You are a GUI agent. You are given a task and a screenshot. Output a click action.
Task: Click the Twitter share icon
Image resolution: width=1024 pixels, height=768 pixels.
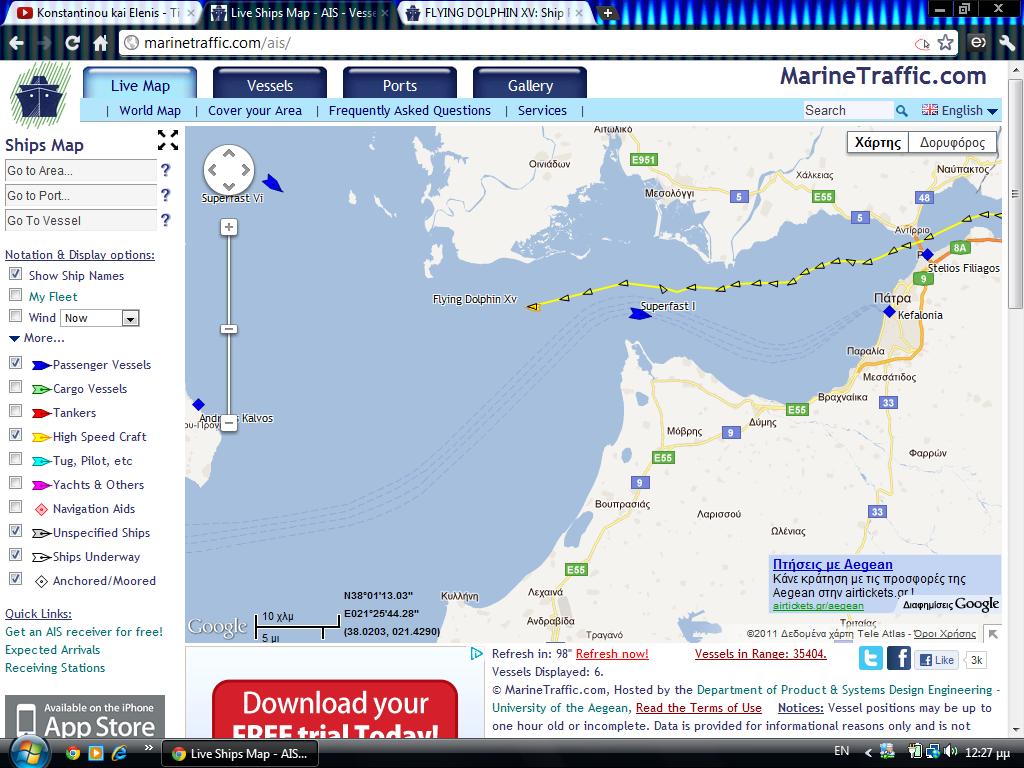point(871,658)
